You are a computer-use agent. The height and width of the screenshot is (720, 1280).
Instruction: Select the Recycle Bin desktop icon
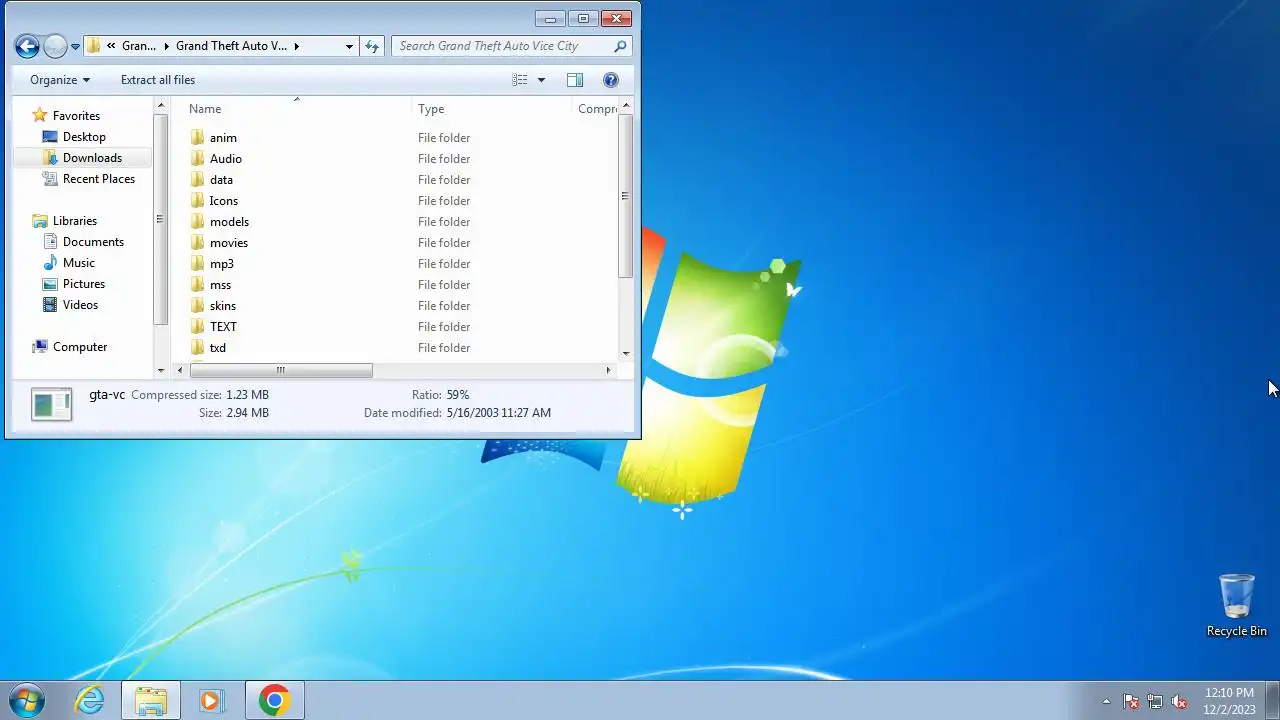[1236, 605]
